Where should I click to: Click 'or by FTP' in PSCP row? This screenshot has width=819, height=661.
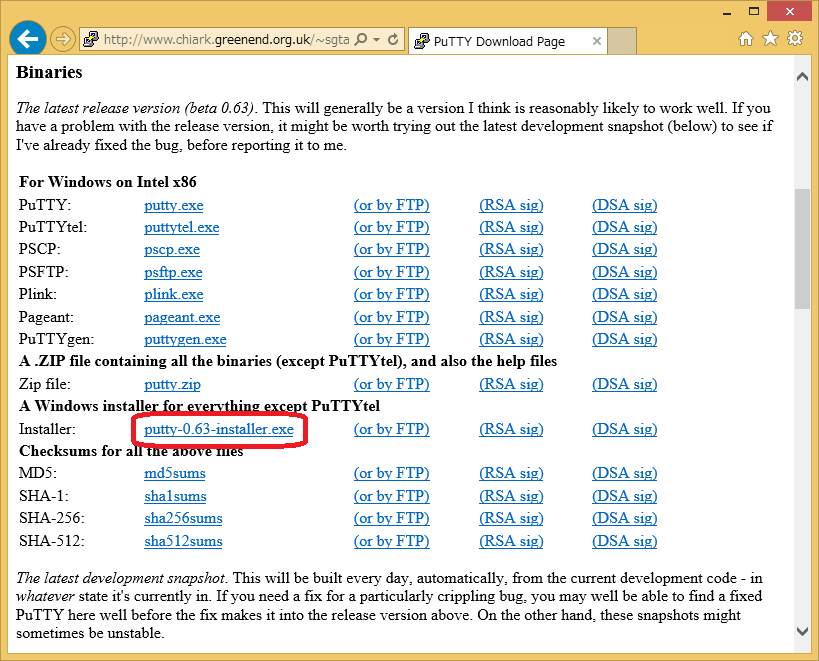point(392,250)
